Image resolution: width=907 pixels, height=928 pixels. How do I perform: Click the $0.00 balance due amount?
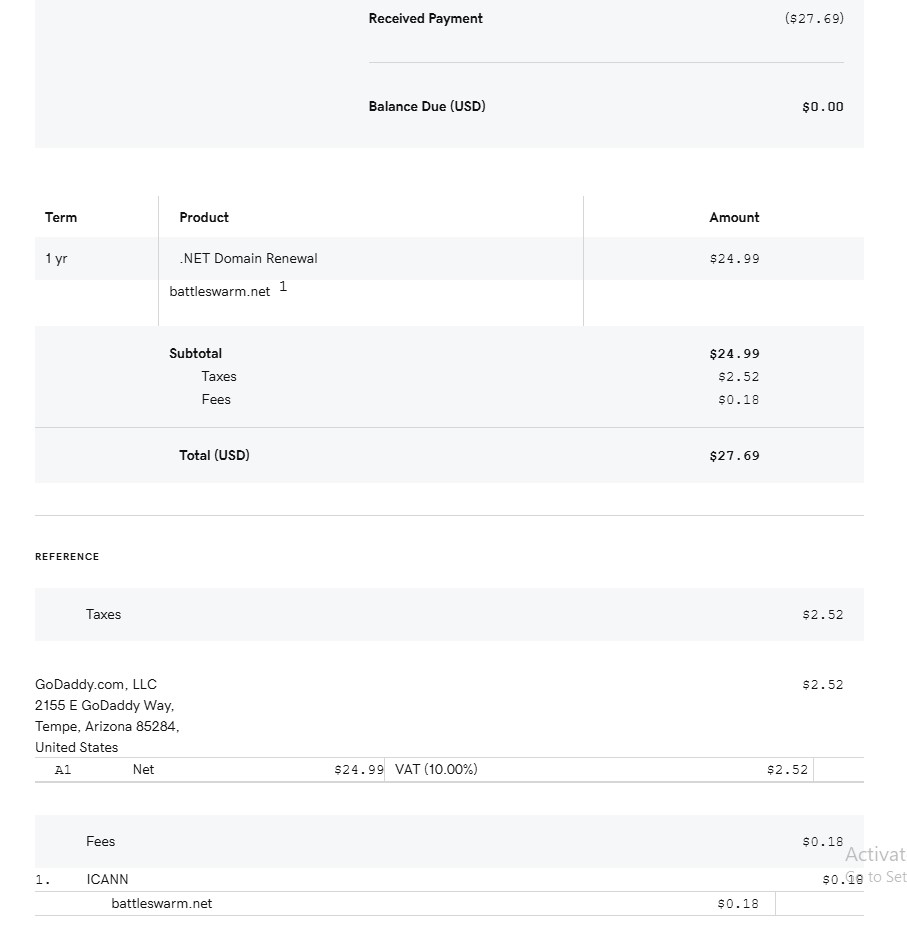(822, 107)
